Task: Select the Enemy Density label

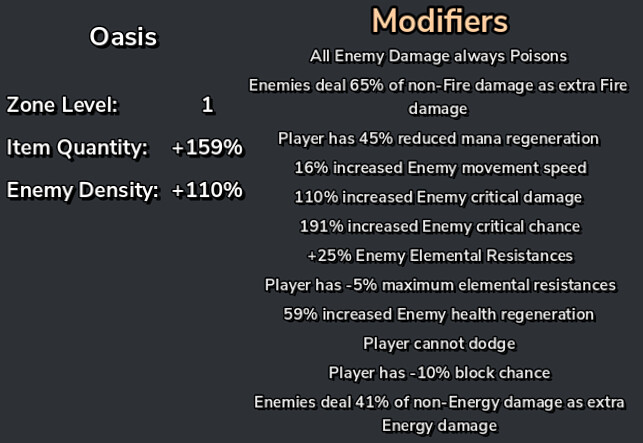Action: [x=83, y=190]
